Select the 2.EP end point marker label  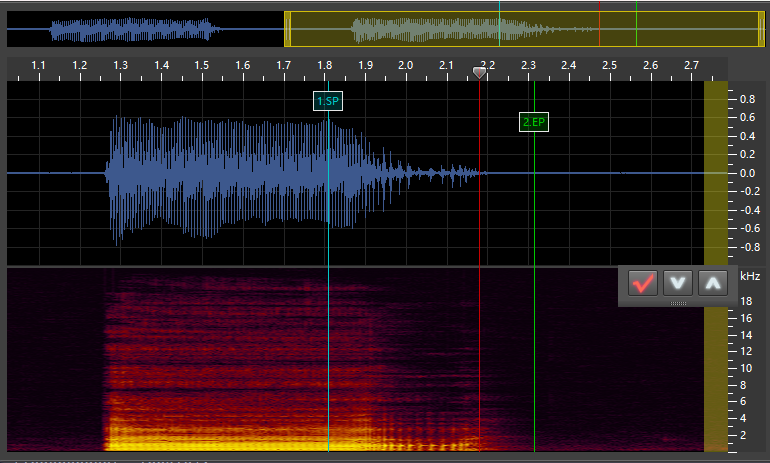[x=534, y=122]
